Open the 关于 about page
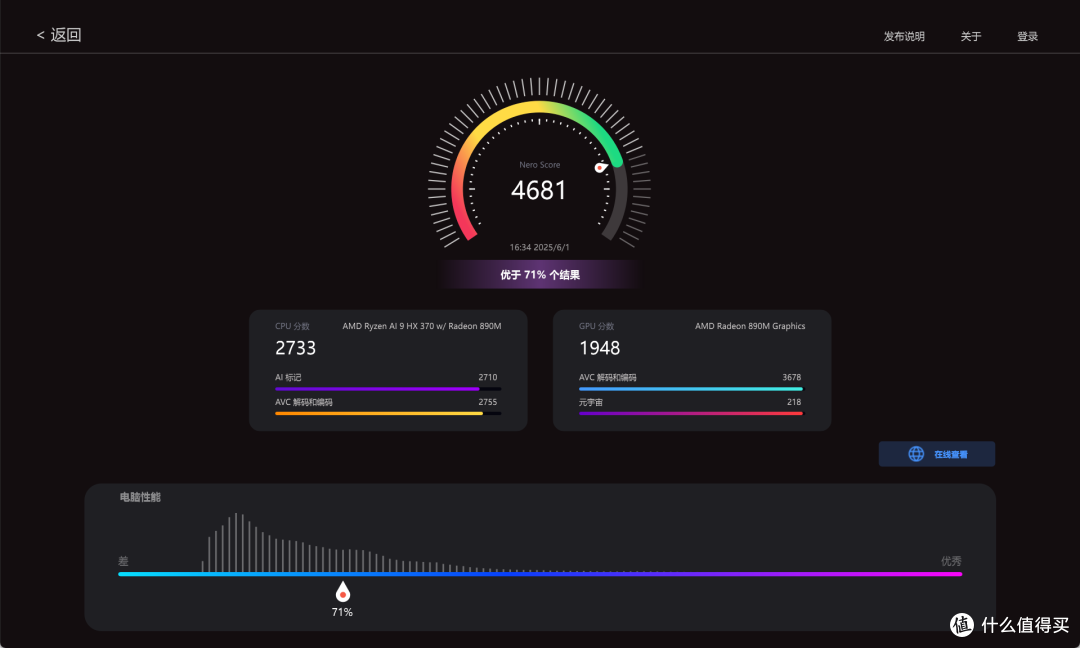Image resolution: width=1080 pixels, height=648 pixels. [970, 36]
